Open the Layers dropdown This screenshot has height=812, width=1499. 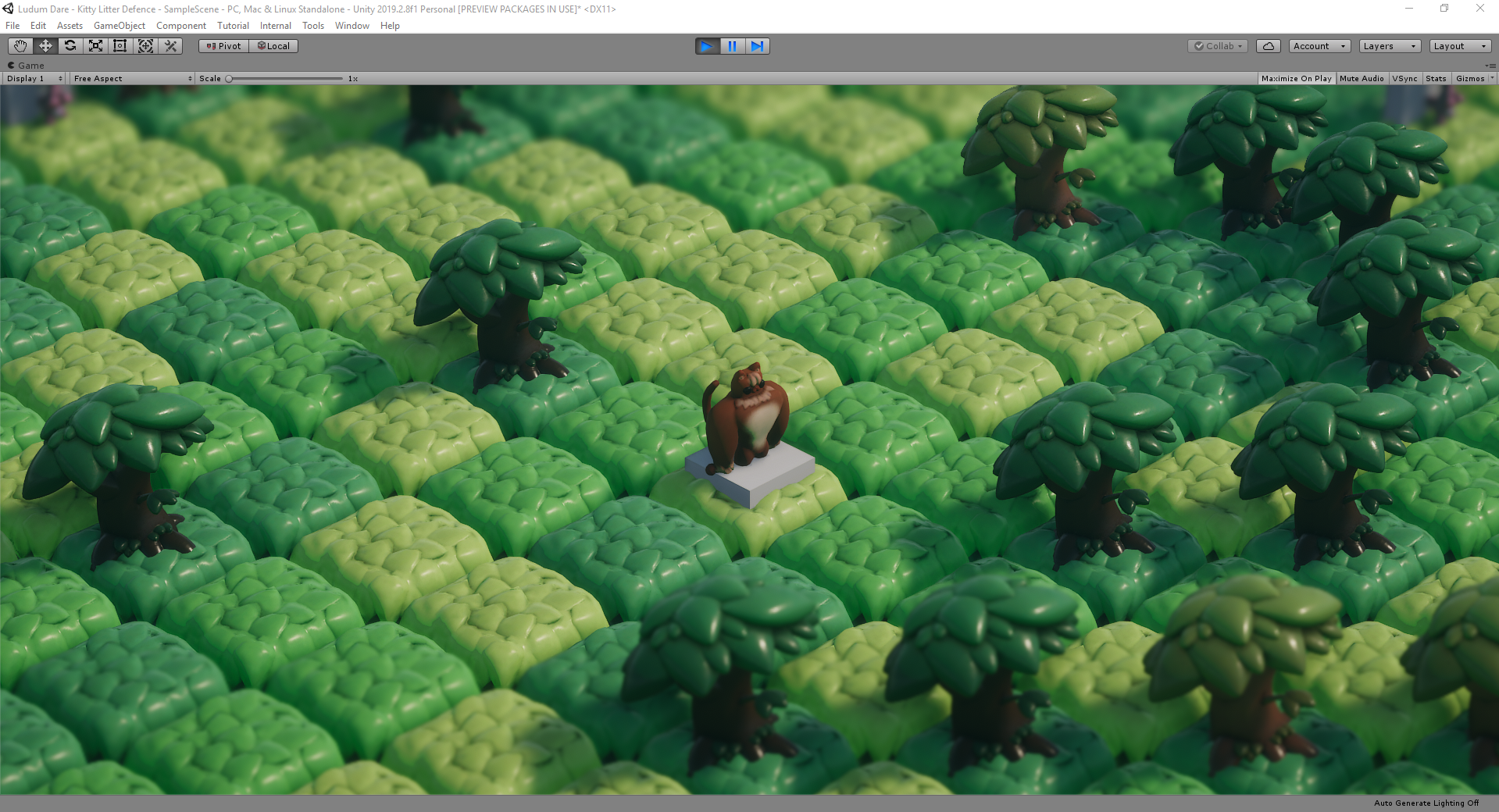[1390, 46]
